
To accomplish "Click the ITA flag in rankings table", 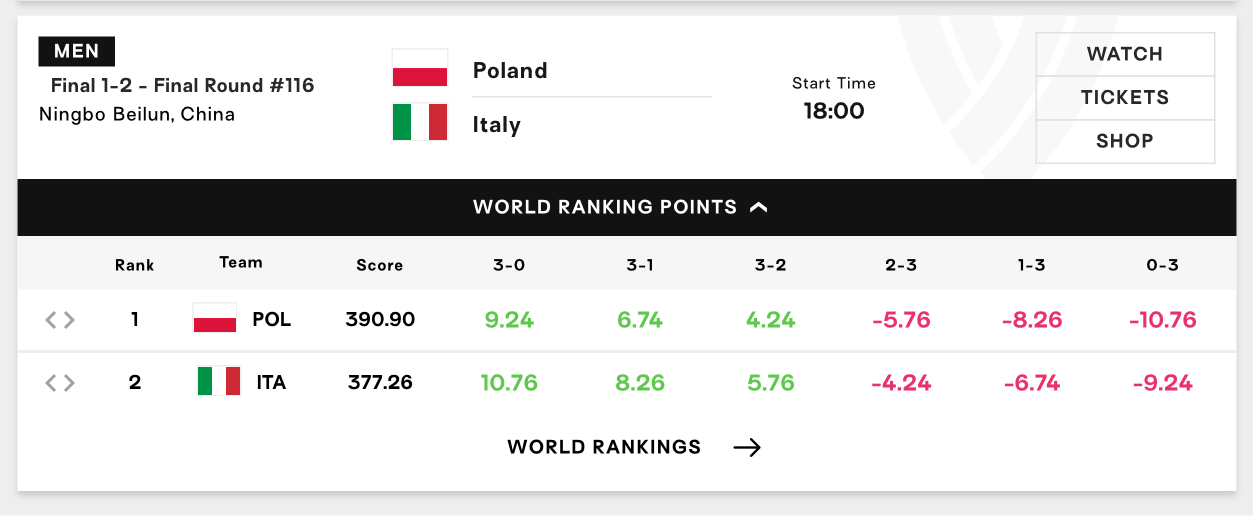I will click(219, 381).
